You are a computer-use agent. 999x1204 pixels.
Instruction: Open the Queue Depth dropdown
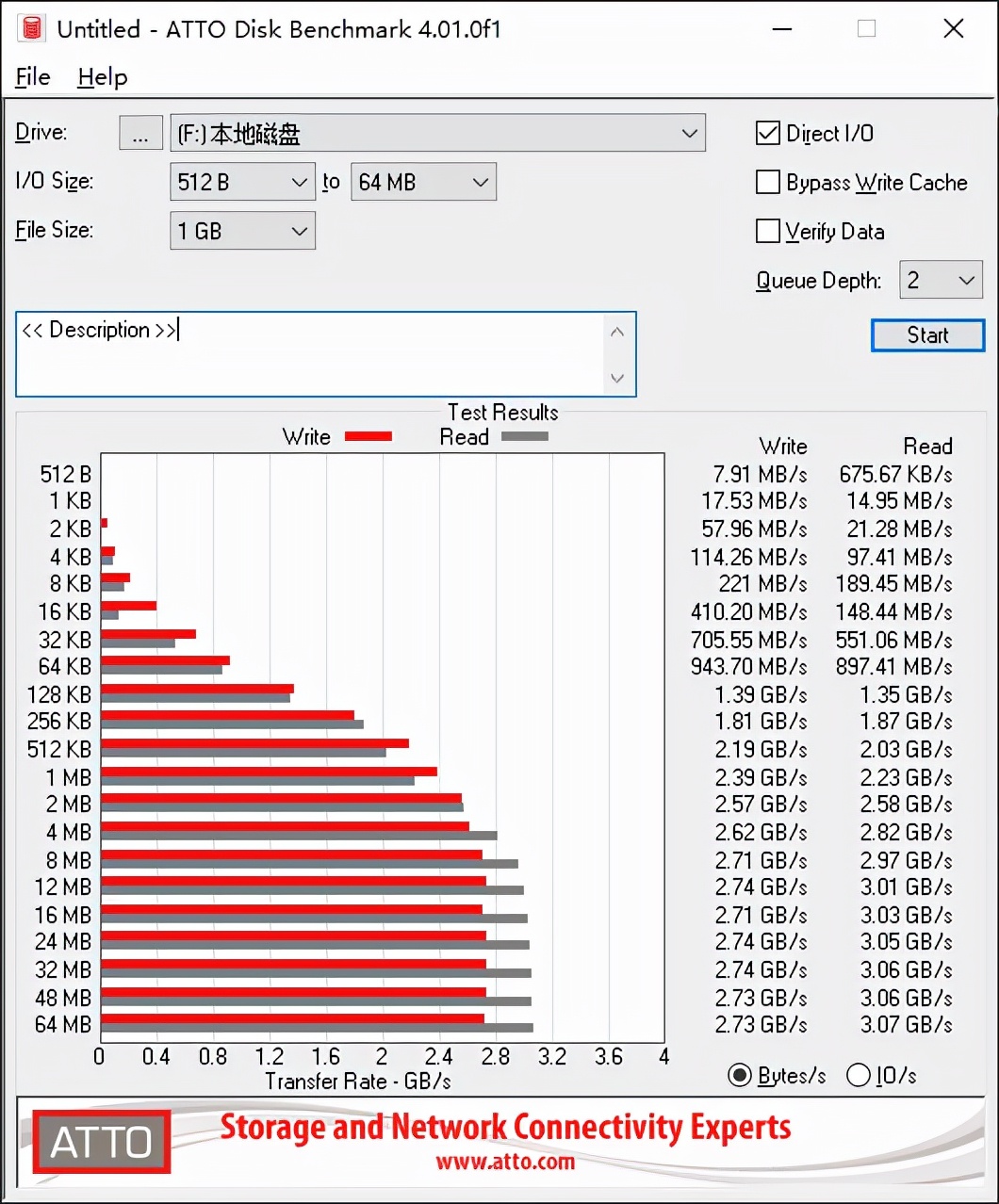click(941, 280)
